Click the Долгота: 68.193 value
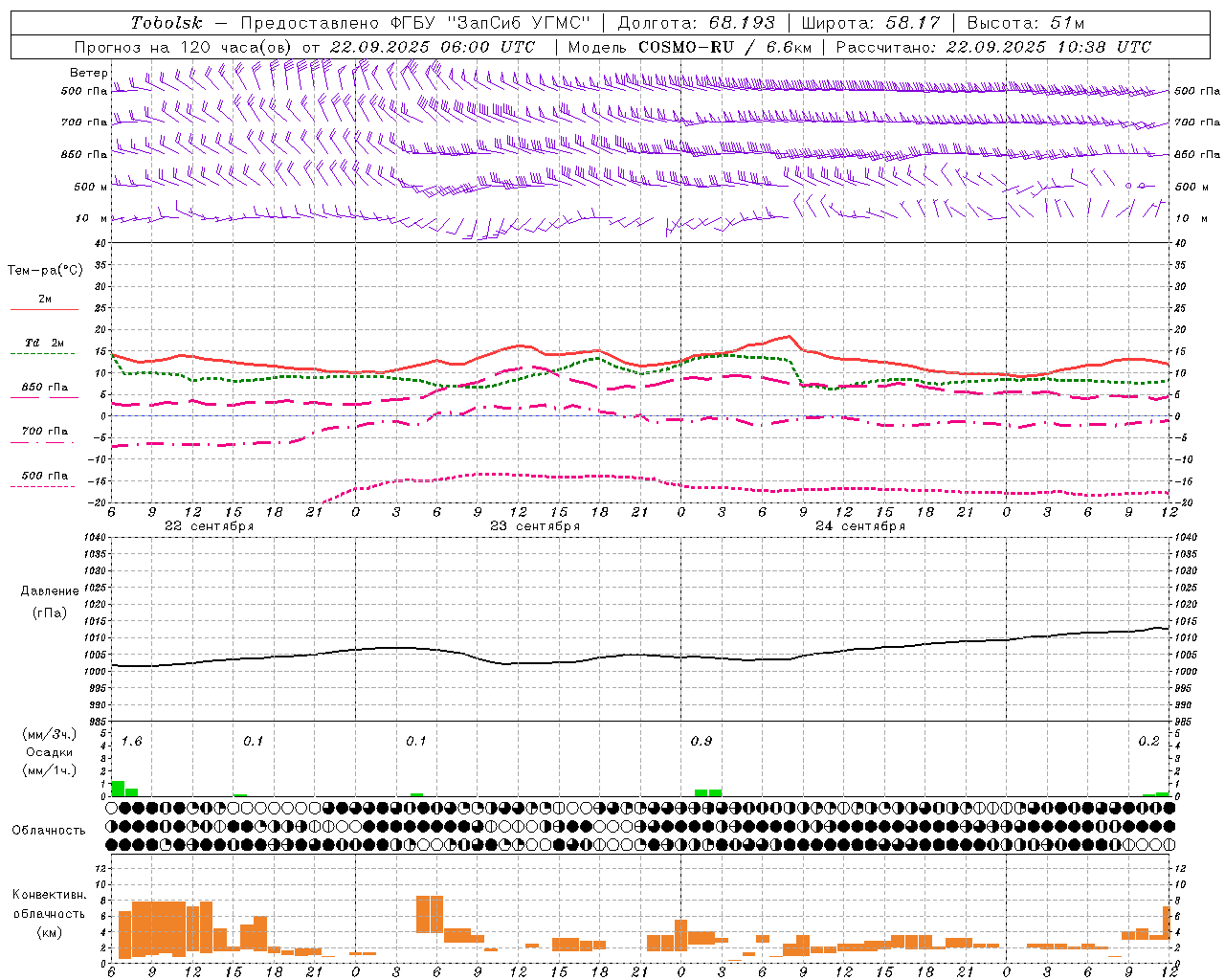1225x980 pixels. [696, 23]
